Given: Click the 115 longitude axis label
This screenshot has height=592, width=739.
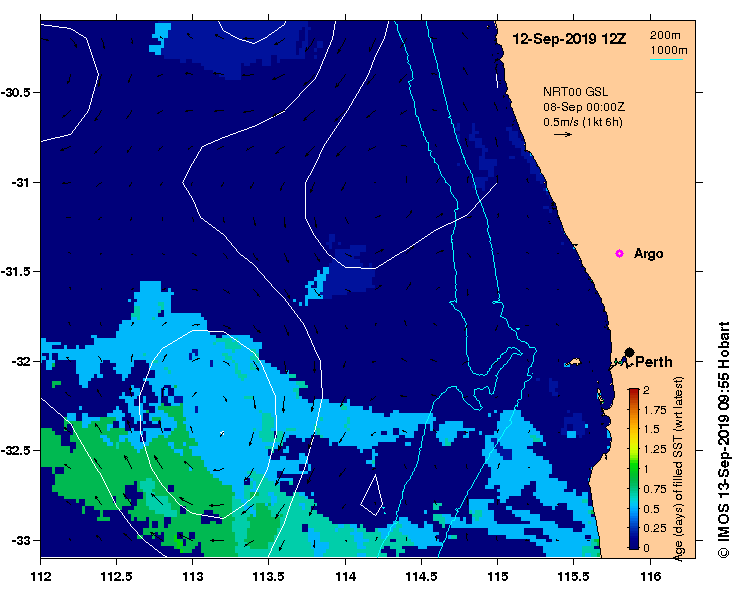Looking at the screenshot, I should pos(498,576).
